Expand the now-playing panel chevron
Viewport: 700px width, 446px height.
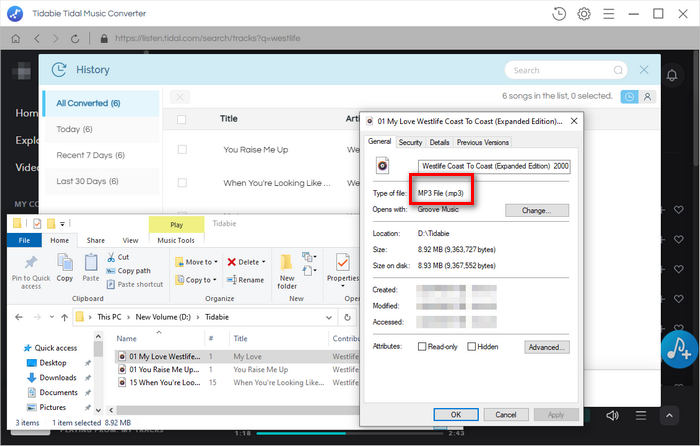pyautogui.click(x=669, y=416)
